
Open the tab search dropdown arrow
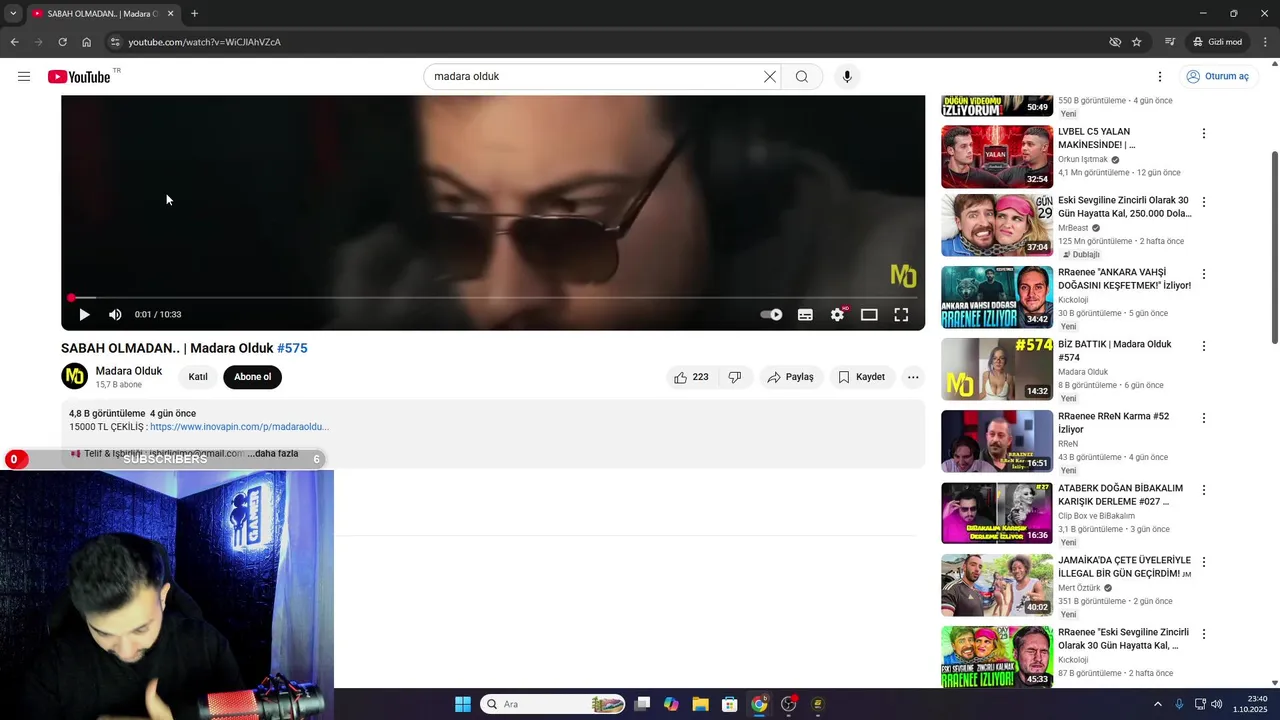tap(12, 13)
